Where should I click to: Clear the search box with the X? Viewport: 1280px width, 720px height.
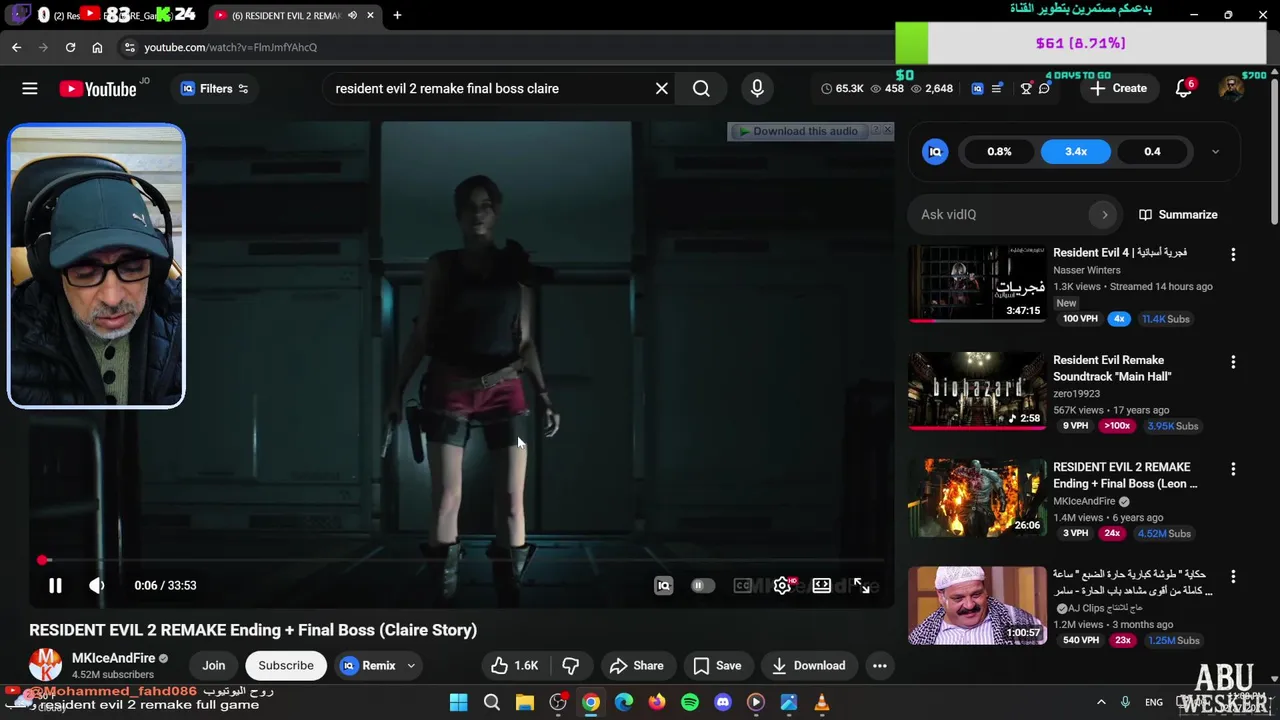662,89
